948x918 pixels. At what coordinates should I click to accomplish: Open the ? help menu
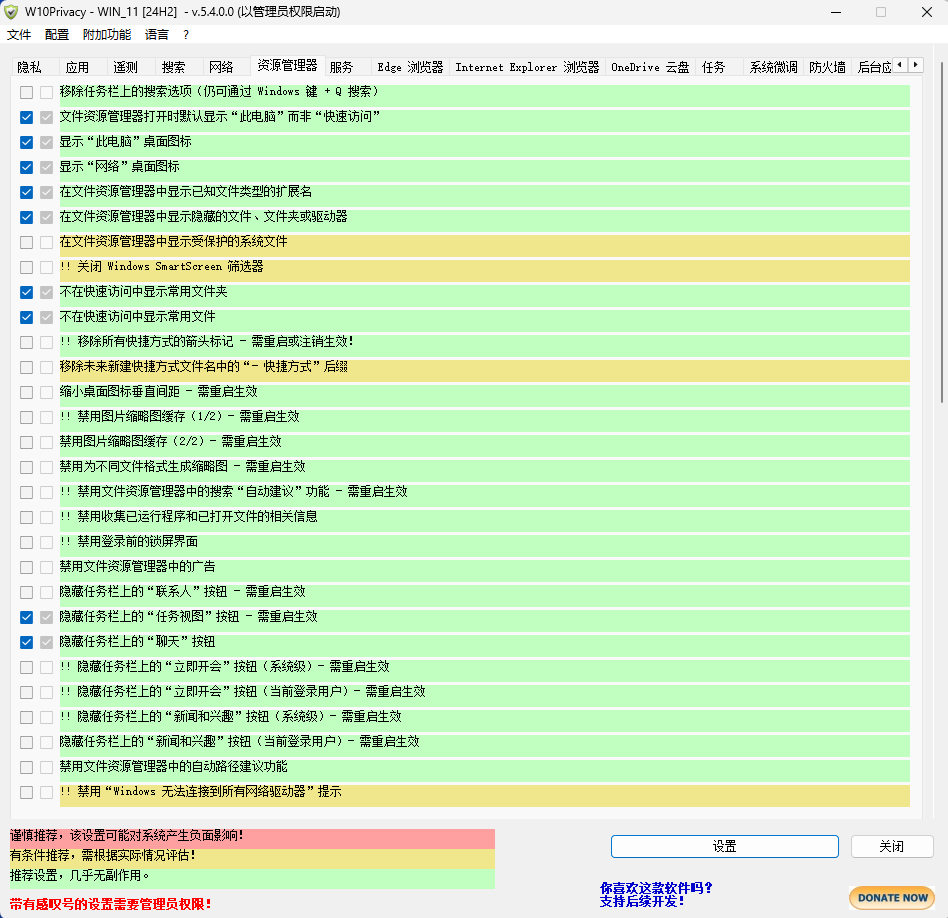point(186,35)
